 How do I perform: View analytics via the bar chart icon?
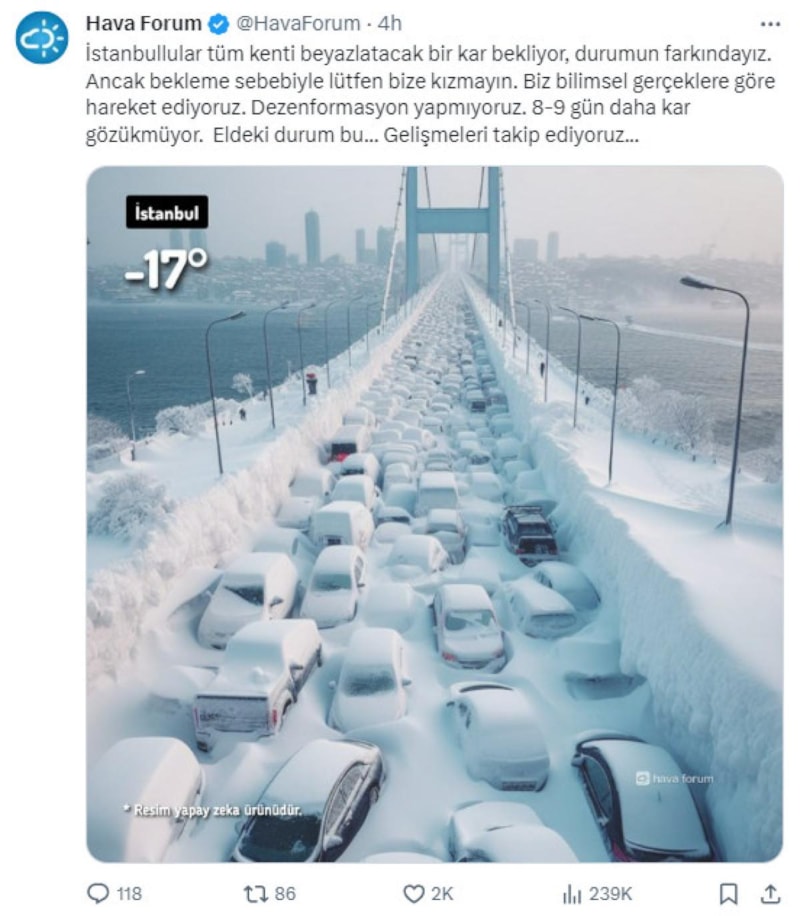pos(572,893)
